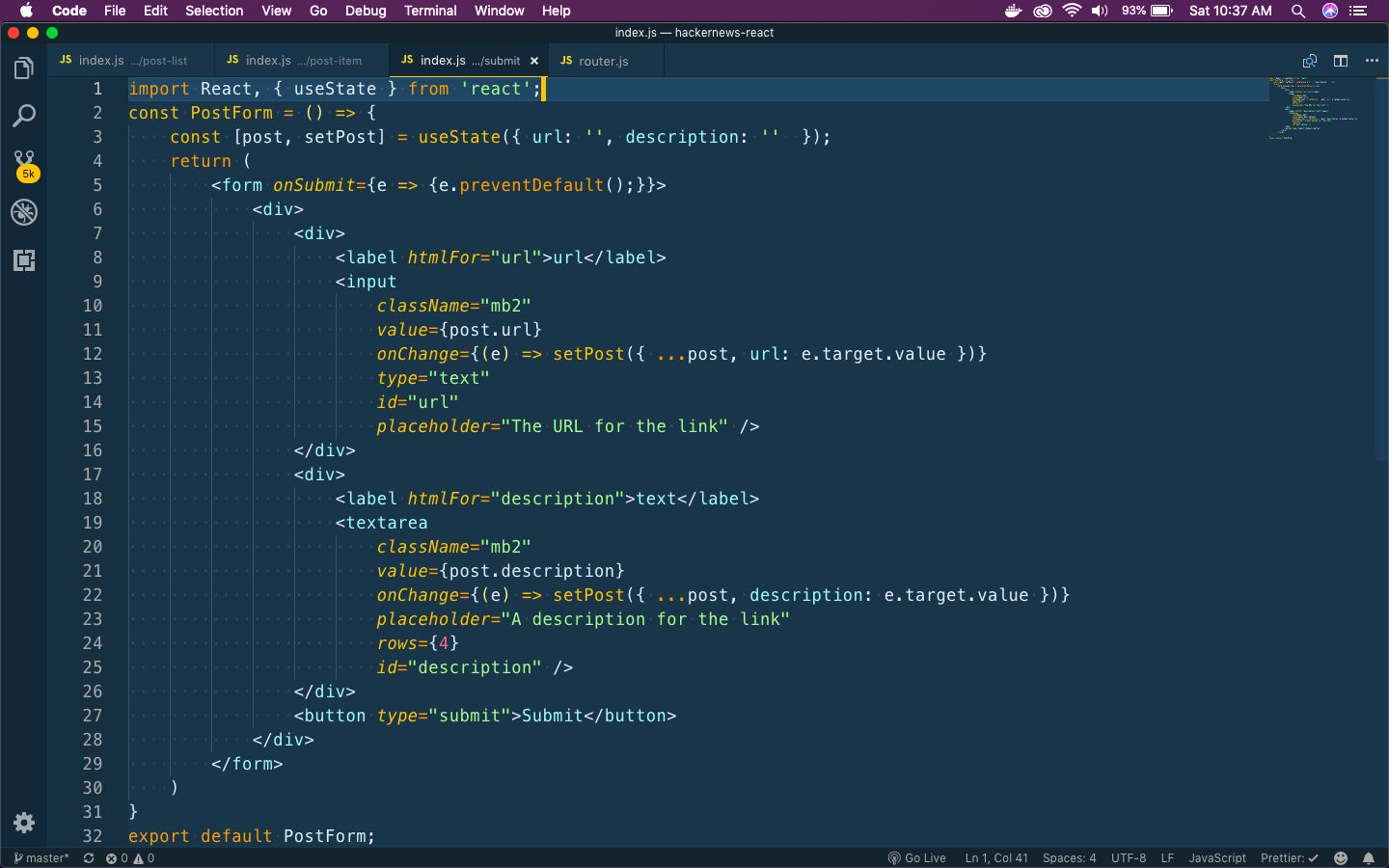Split the editor to the right
The height and width of the screenshot is (868, 1389).
(1341, 61)
